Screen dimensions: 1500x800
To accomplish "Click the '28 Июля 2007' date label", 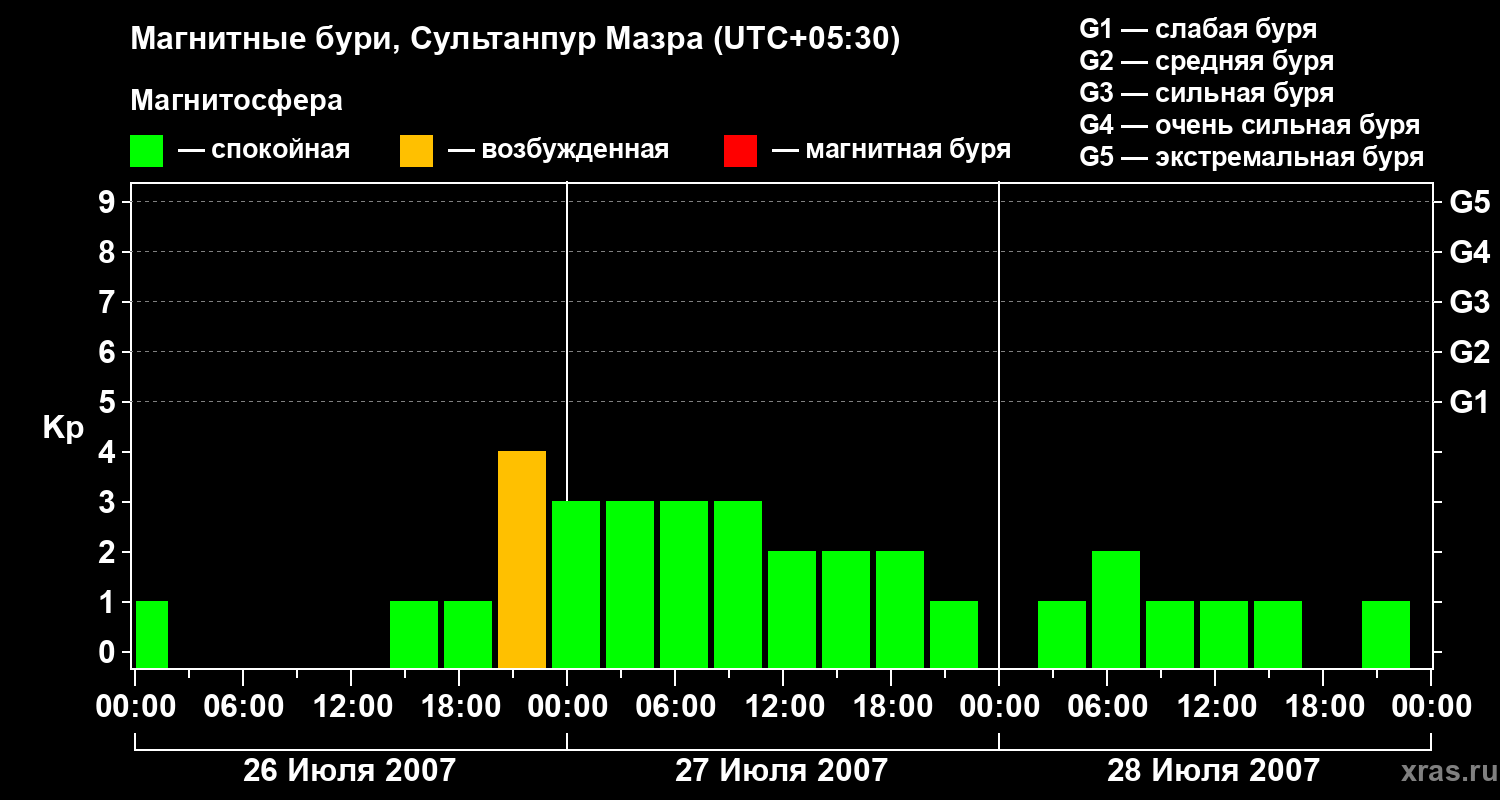I will [1214, 771].
